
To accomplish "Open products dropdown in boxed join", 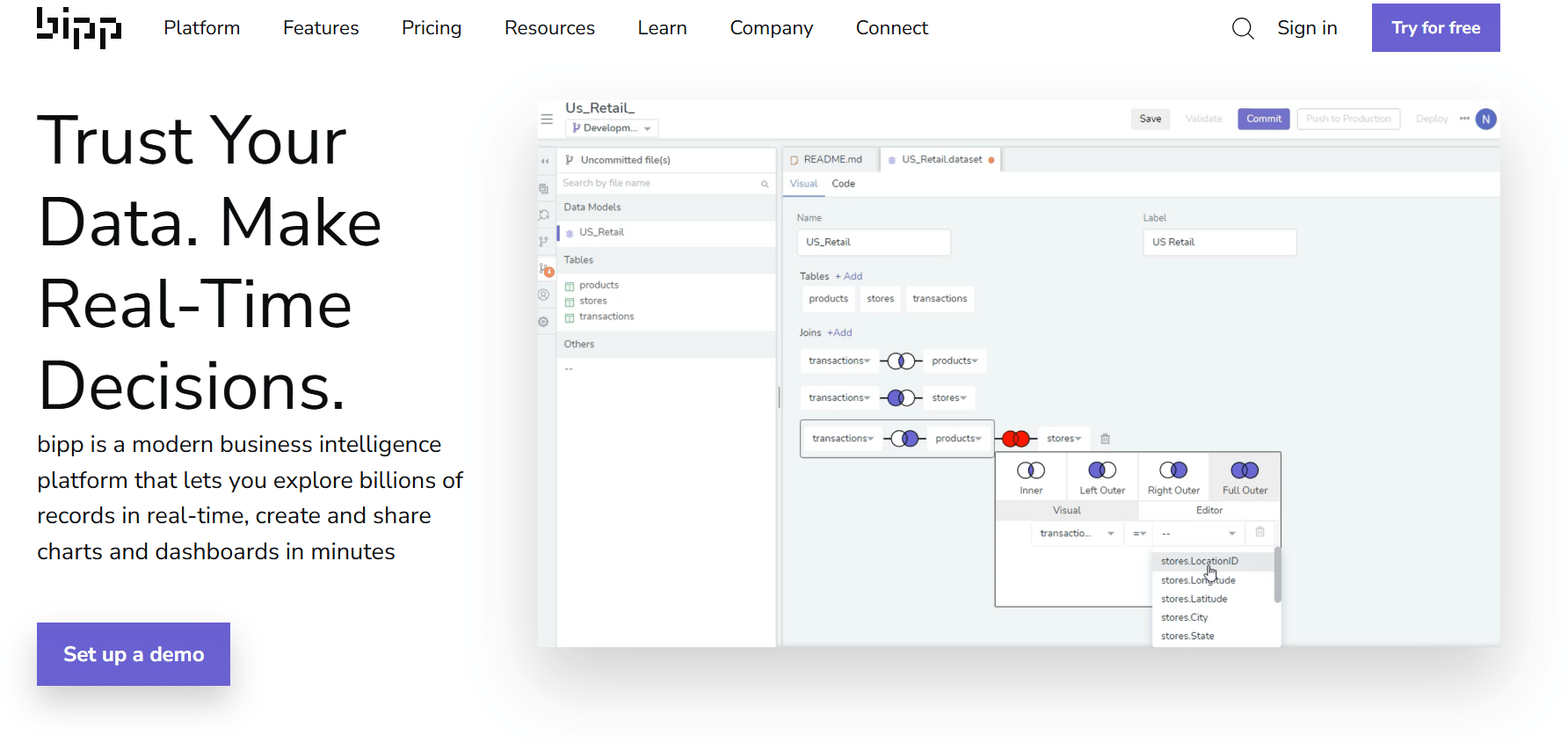I will [958, 438].
